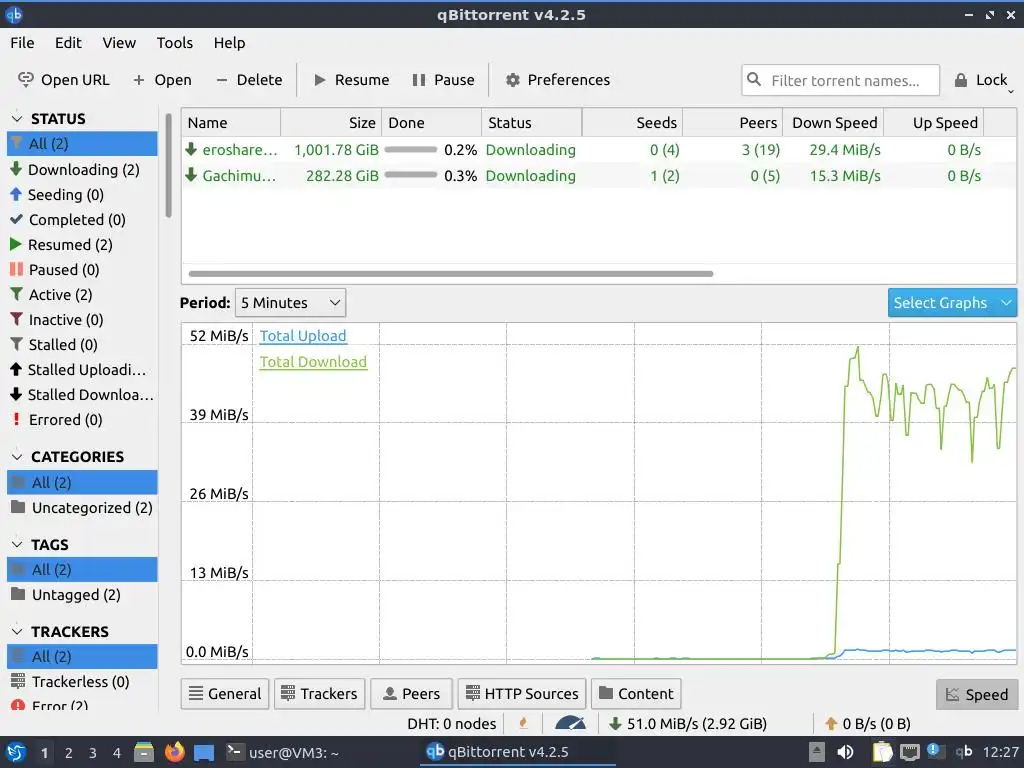Sort torrents by Down Speed column
1024x768 pixels.
834,123
